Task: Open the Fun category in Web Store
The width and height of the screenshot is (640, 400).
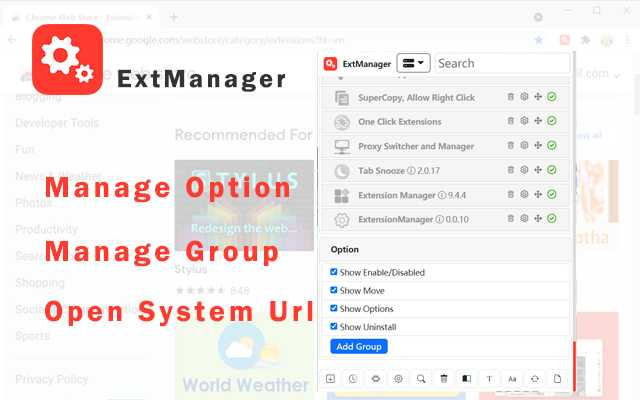Action: tap(25, 149)
